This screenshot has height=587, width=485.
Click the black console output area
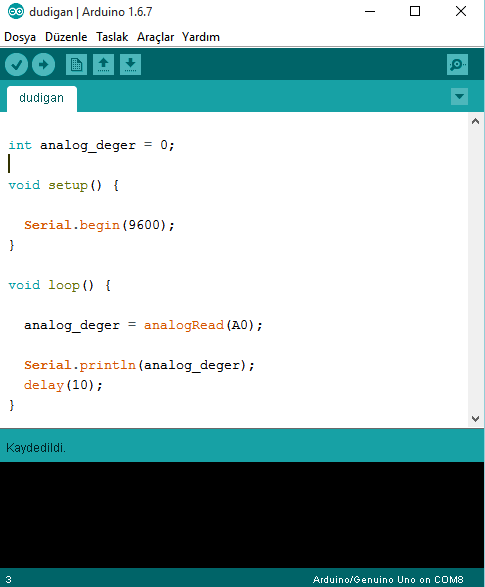point(242,515)
